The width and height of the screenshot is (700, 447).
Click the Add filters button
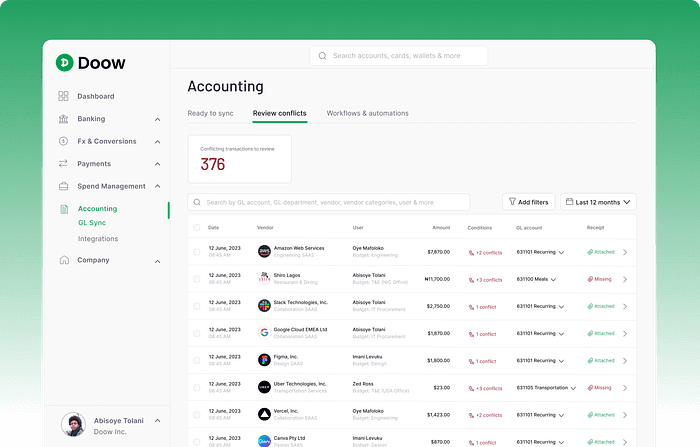click(529, 202)
